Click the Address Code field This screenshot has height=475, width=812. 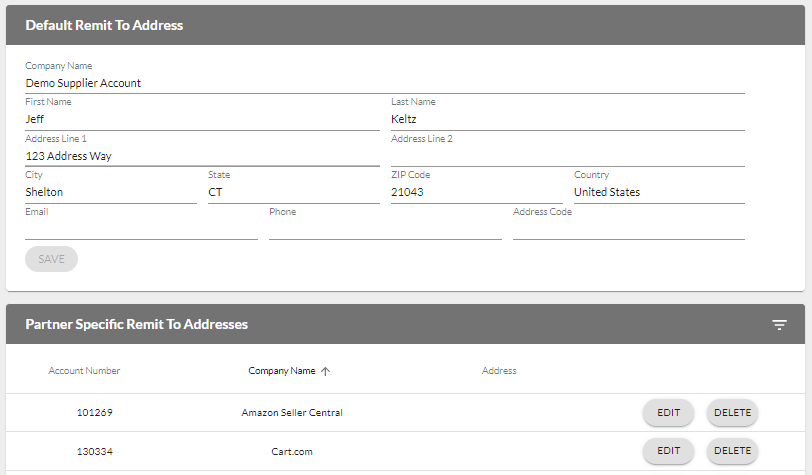[x=628, y=229]
